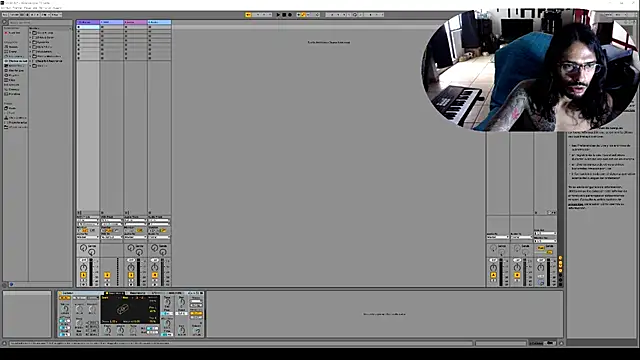Expand the first folder in browser list
Viewport: 640px width, 360px height.
click(x=31, y=33)
